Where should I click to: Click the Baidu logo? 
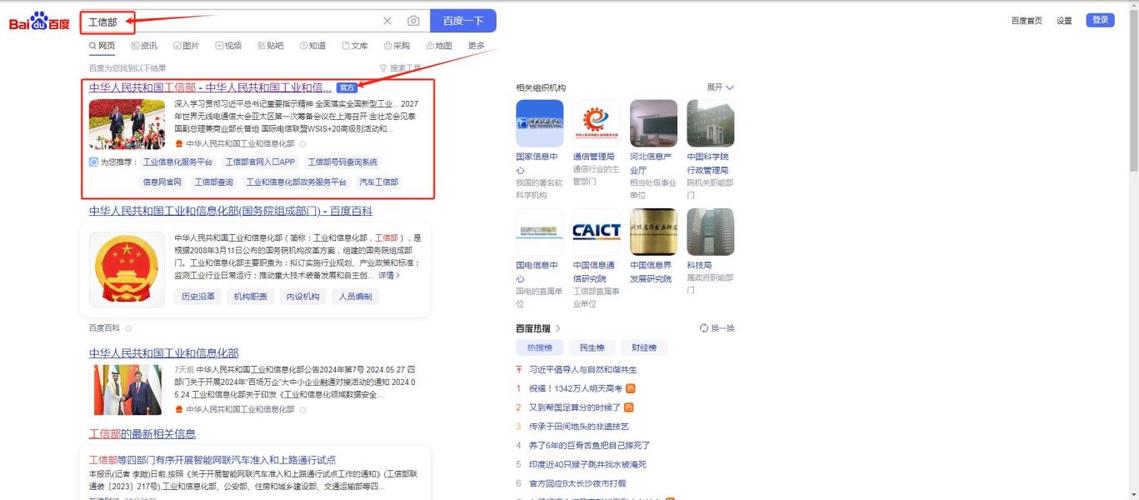point(39,22)
